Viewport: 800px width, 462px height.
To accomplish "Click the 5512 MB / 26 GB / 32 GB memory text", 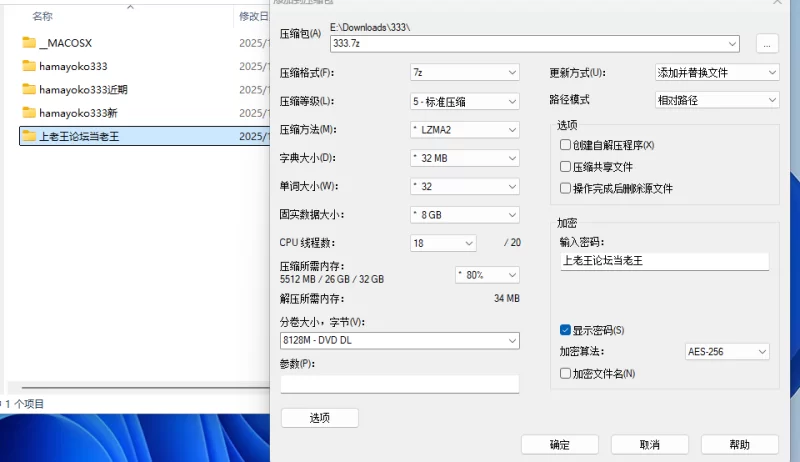I will pos(332,279).
